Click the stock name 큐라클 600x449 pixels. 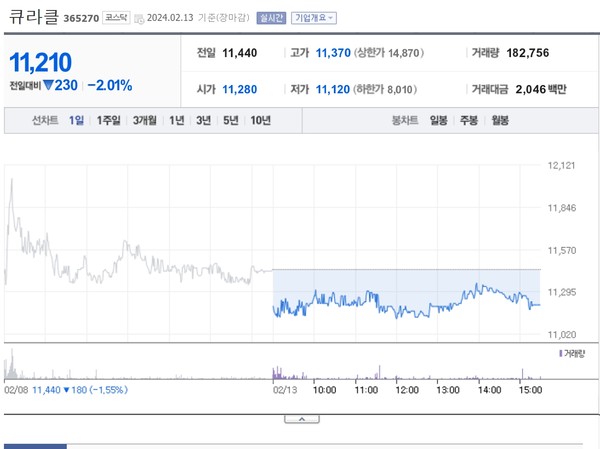point(34,17)
